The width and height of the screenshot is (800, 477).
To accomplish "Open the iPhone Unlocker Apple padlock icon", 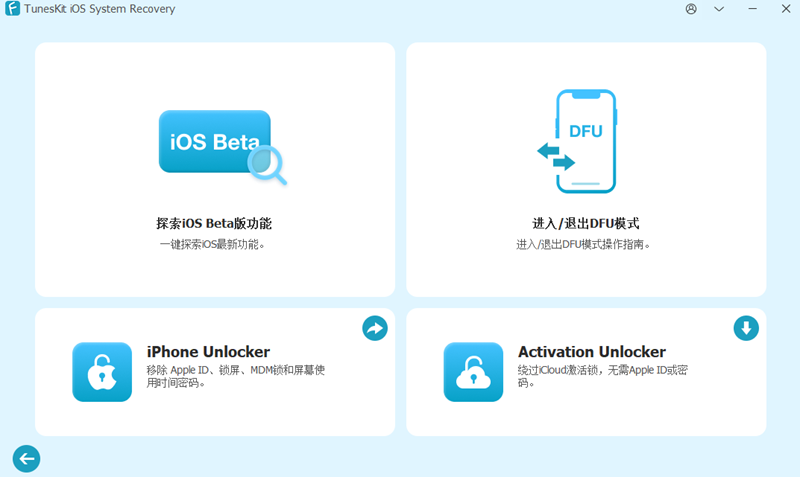I will (x=102, y=372).
